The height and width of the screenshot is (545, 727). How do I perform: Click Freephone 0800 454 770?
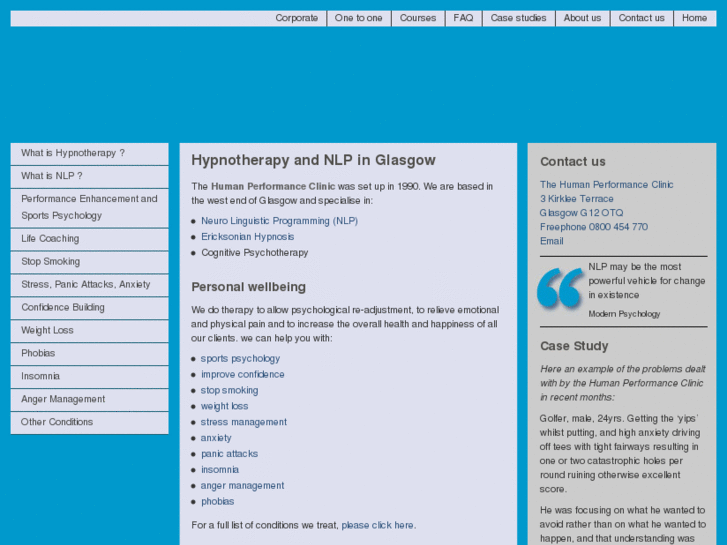(594, 227)
